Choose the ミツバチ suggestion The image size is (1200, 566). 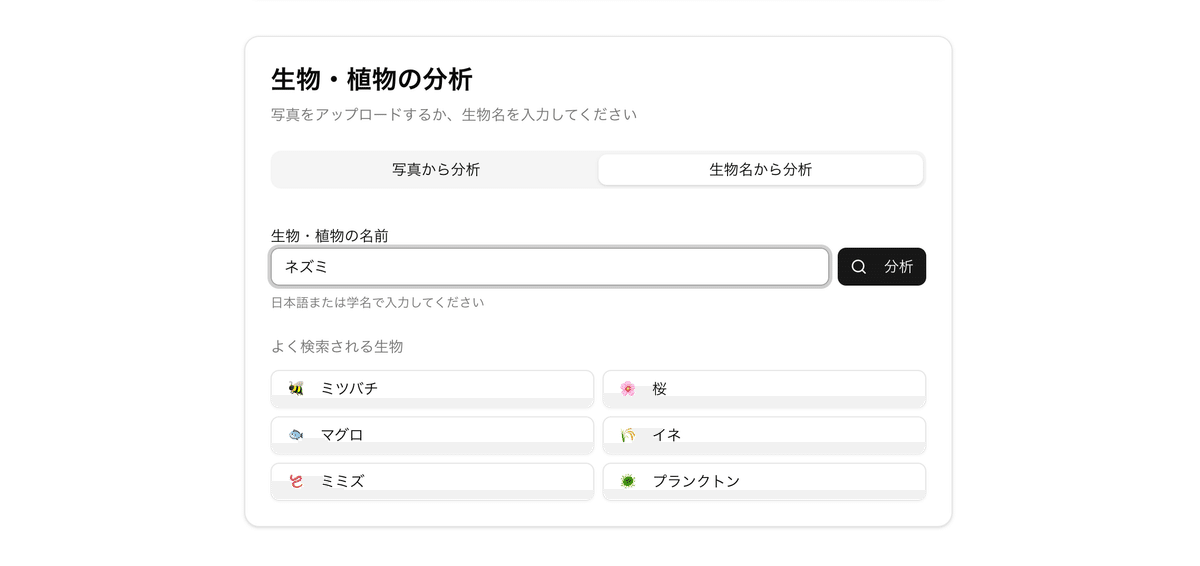click(x=432, y=388)
